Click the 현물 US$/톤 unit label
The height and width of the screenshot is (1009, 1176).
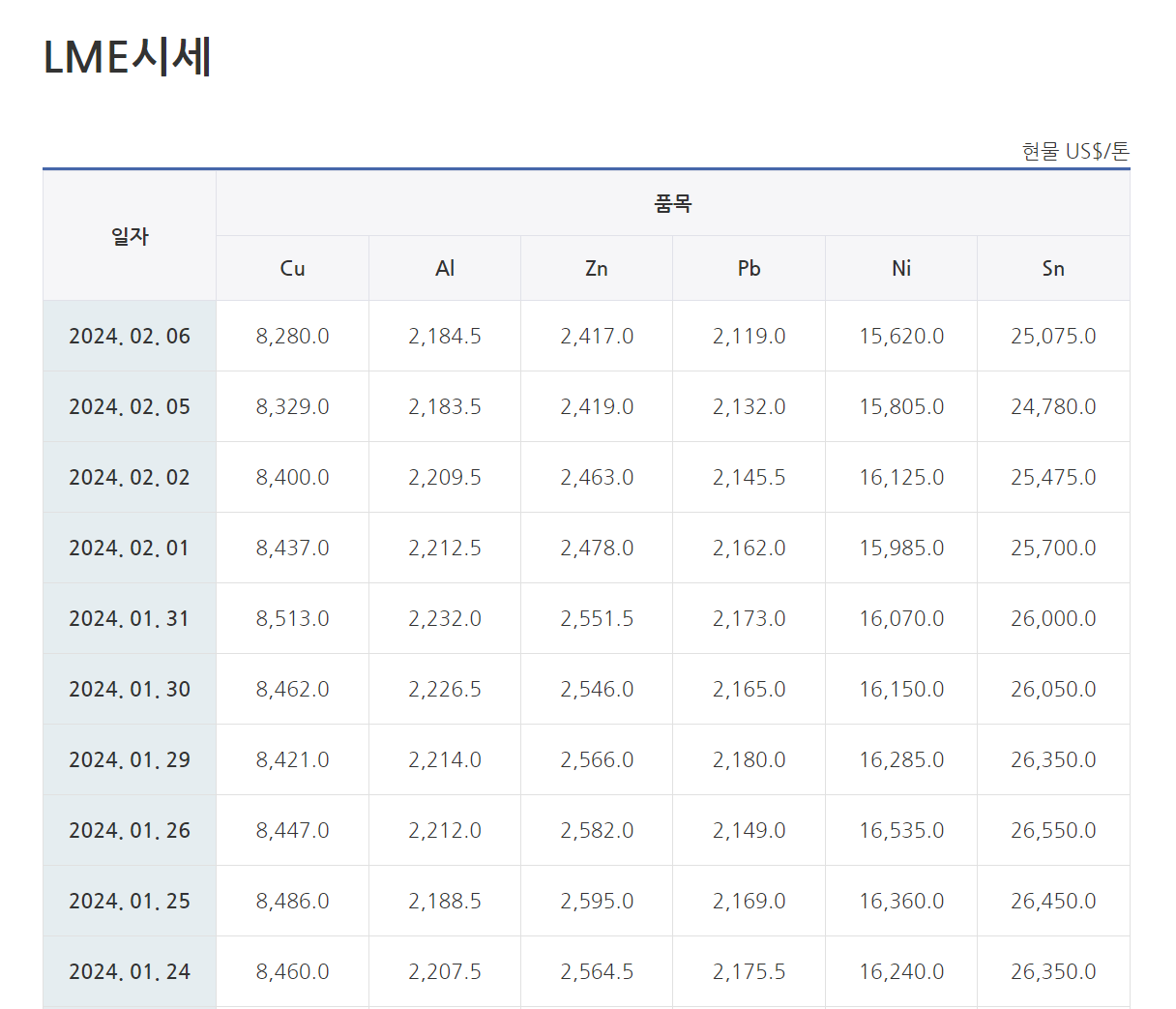[1075, 152]
